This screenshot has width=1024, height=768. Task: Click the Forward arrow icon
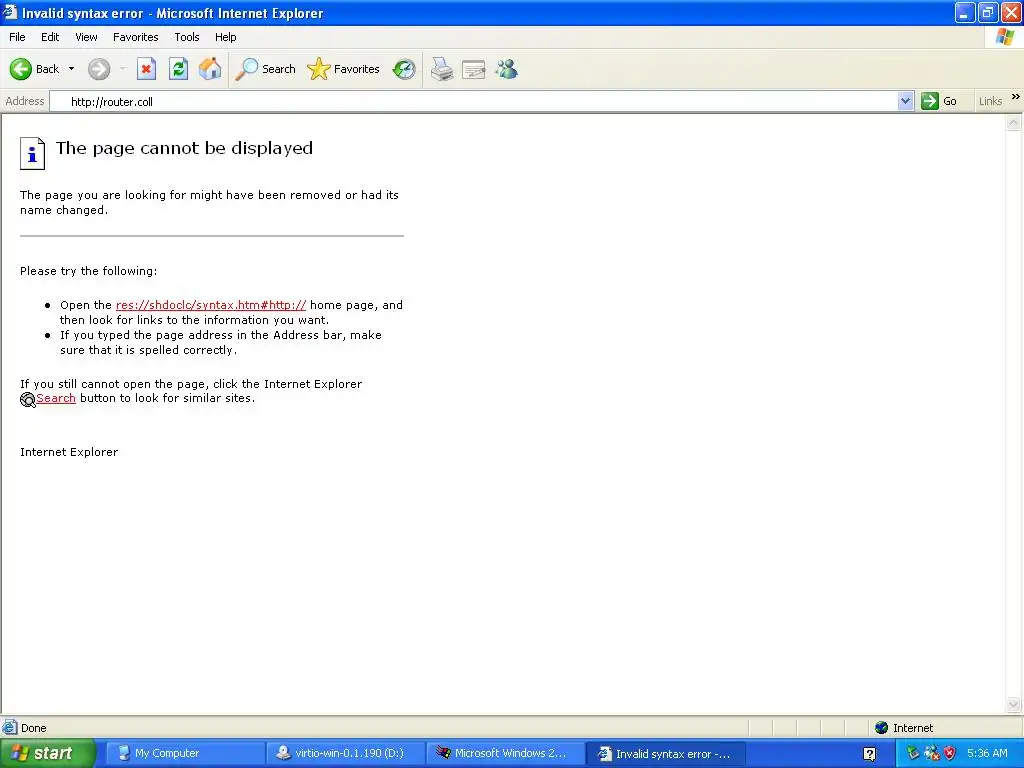click(99, 69)
